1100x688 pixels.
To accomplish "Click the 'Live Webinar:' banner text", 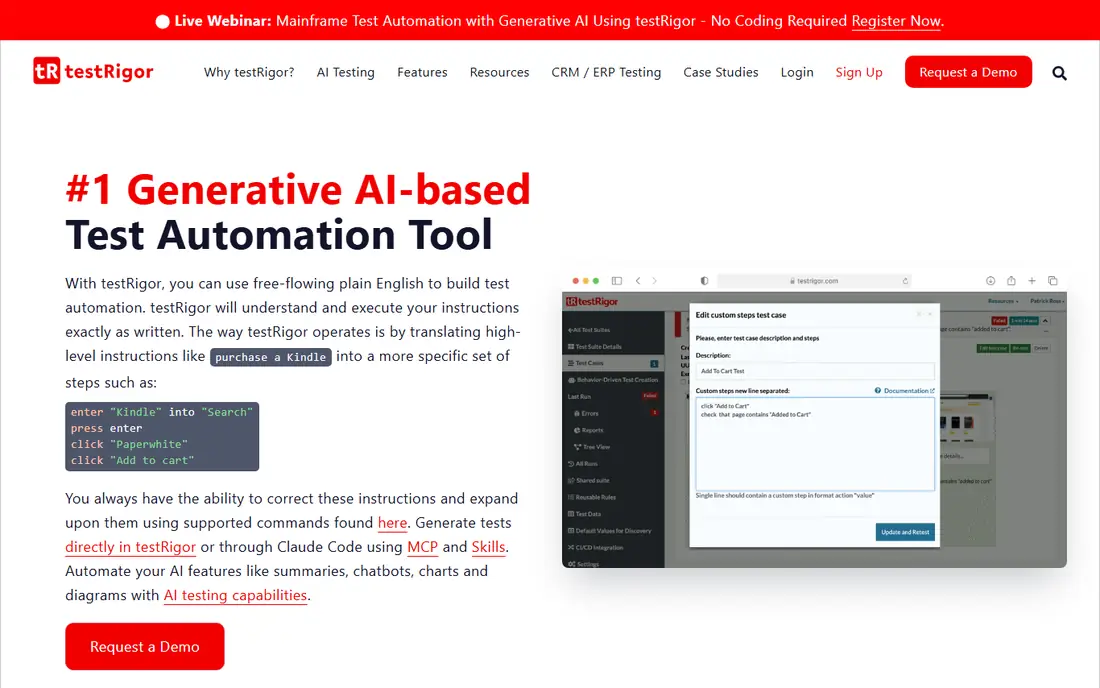I will (x=222, y=21).
